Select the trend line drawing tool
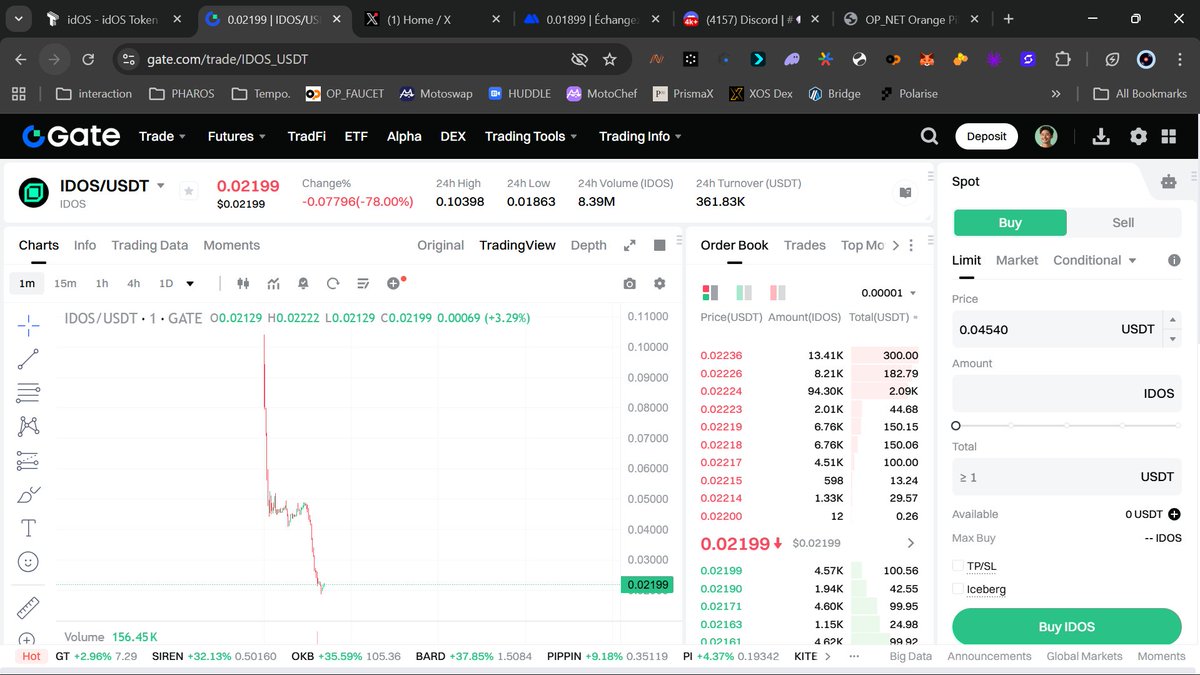Viewport: 1200px width, 675px height. point(28,359)
